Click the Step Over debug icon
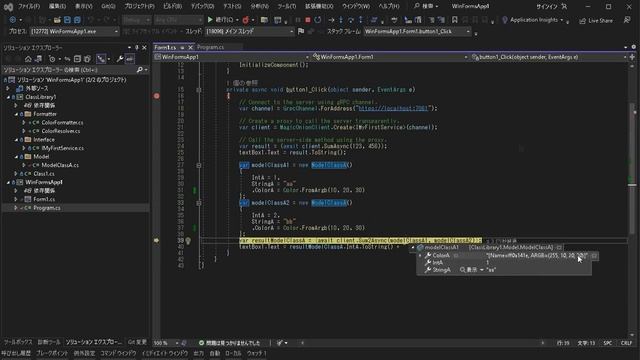 coord(351,20)
